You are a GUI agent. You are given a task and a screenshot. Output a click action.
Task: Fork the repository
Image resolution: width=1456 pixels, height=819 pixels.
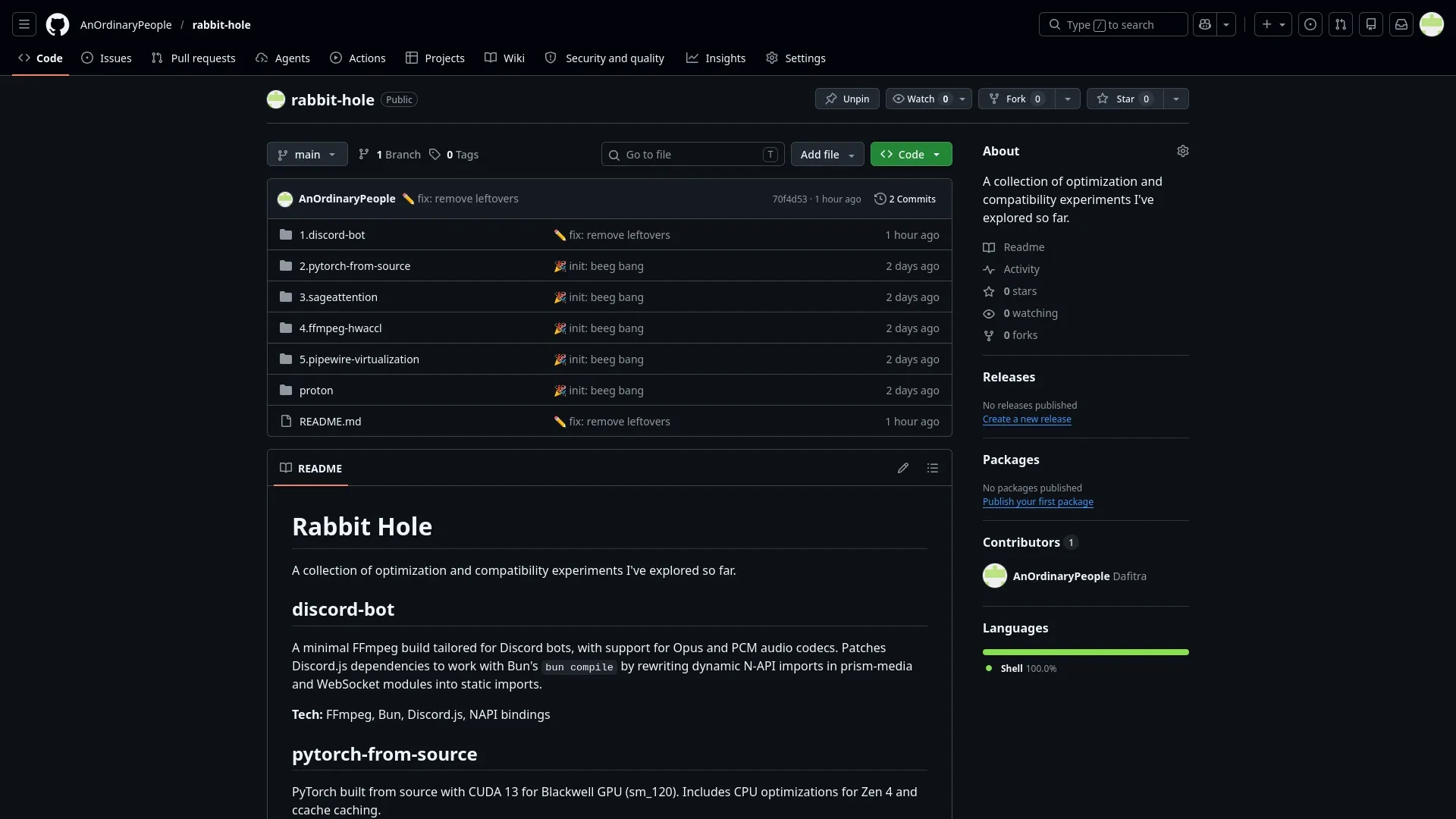click(1016, 99)
